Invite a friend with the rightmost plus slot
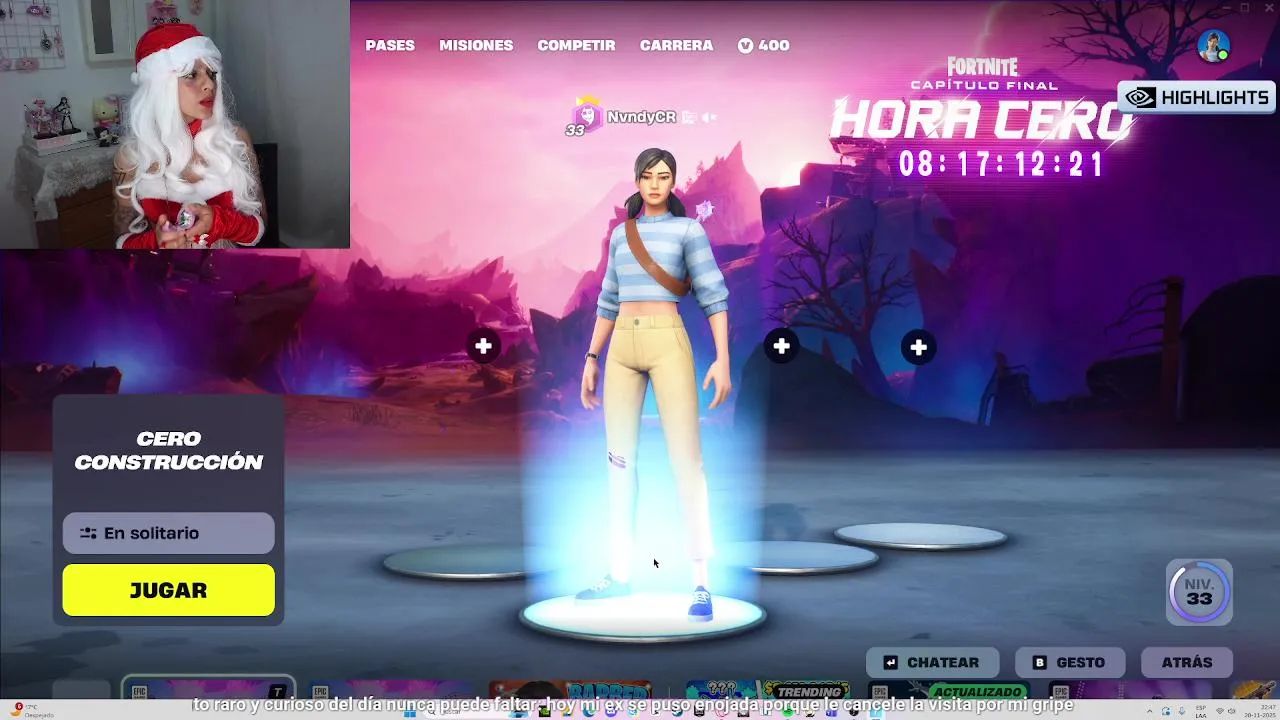Viewport: 1280px width, 720px height. tap(918, 347)
